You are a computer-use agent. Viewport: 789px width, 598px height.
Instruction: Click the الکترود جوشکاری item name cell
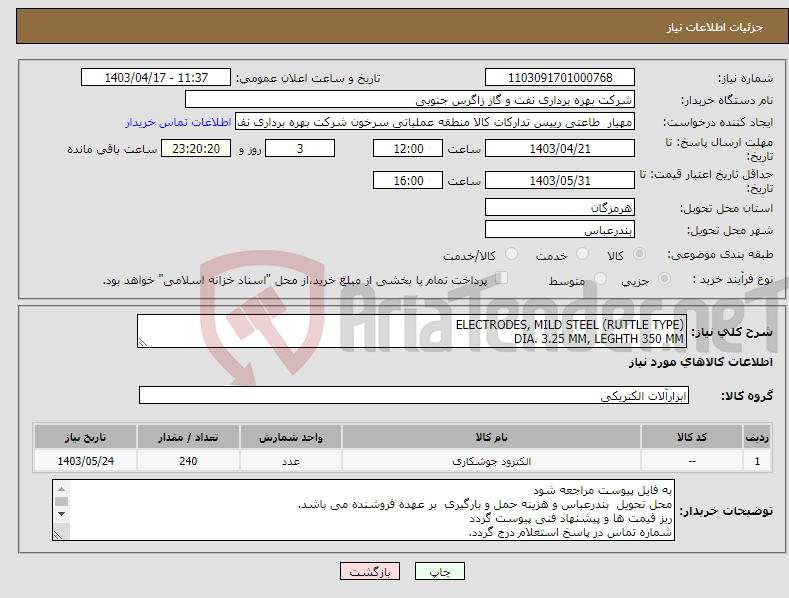[x=491, y=461]
